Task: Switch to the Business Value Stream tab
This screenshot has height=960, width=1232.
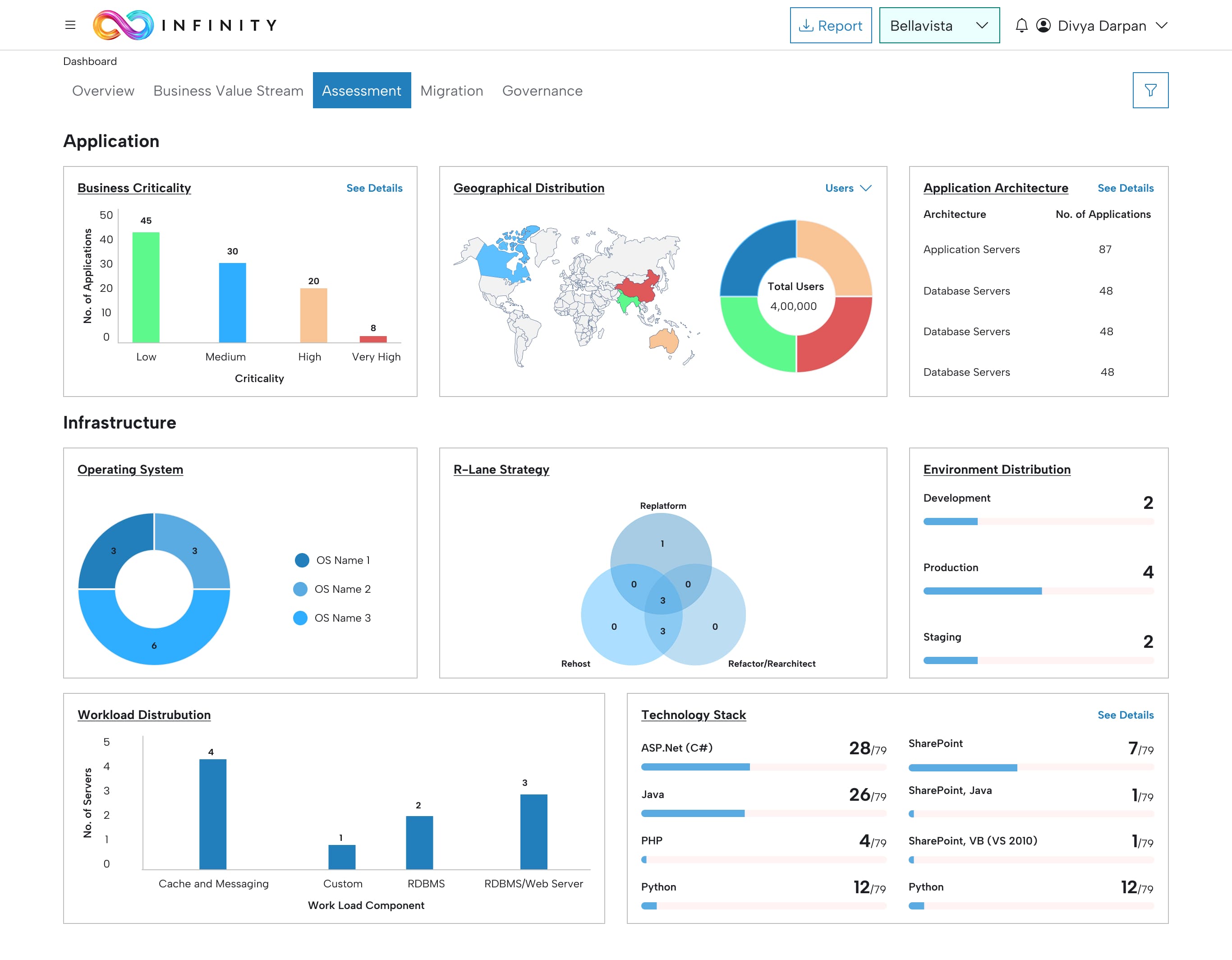Action: pos(228,91)
